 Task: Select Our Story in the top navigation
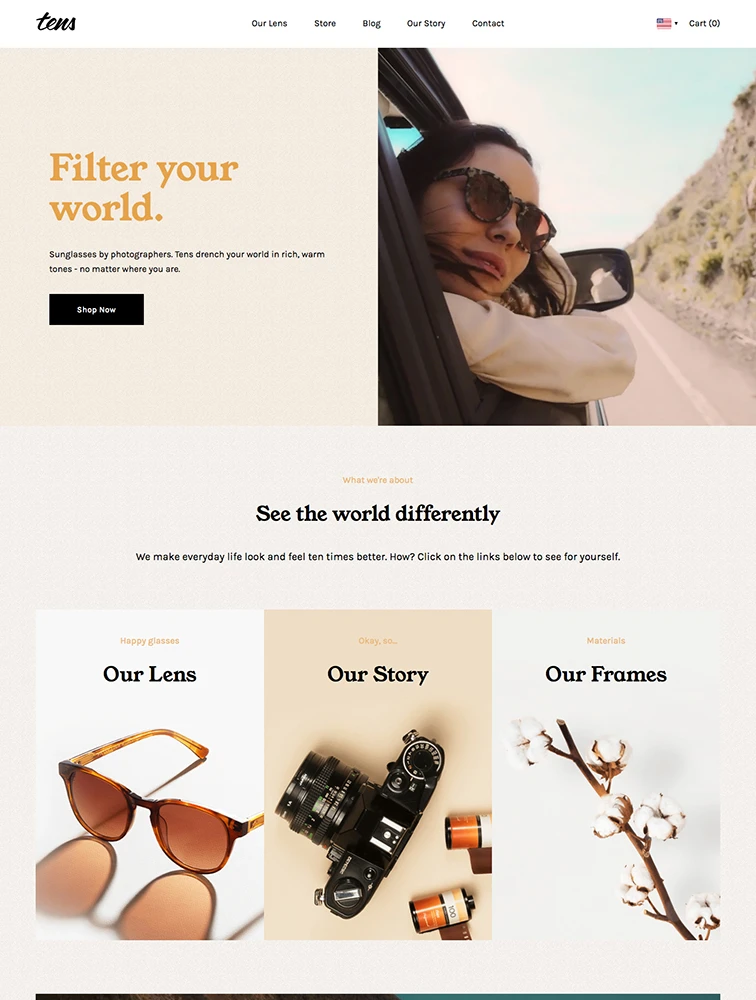(426, 23)
